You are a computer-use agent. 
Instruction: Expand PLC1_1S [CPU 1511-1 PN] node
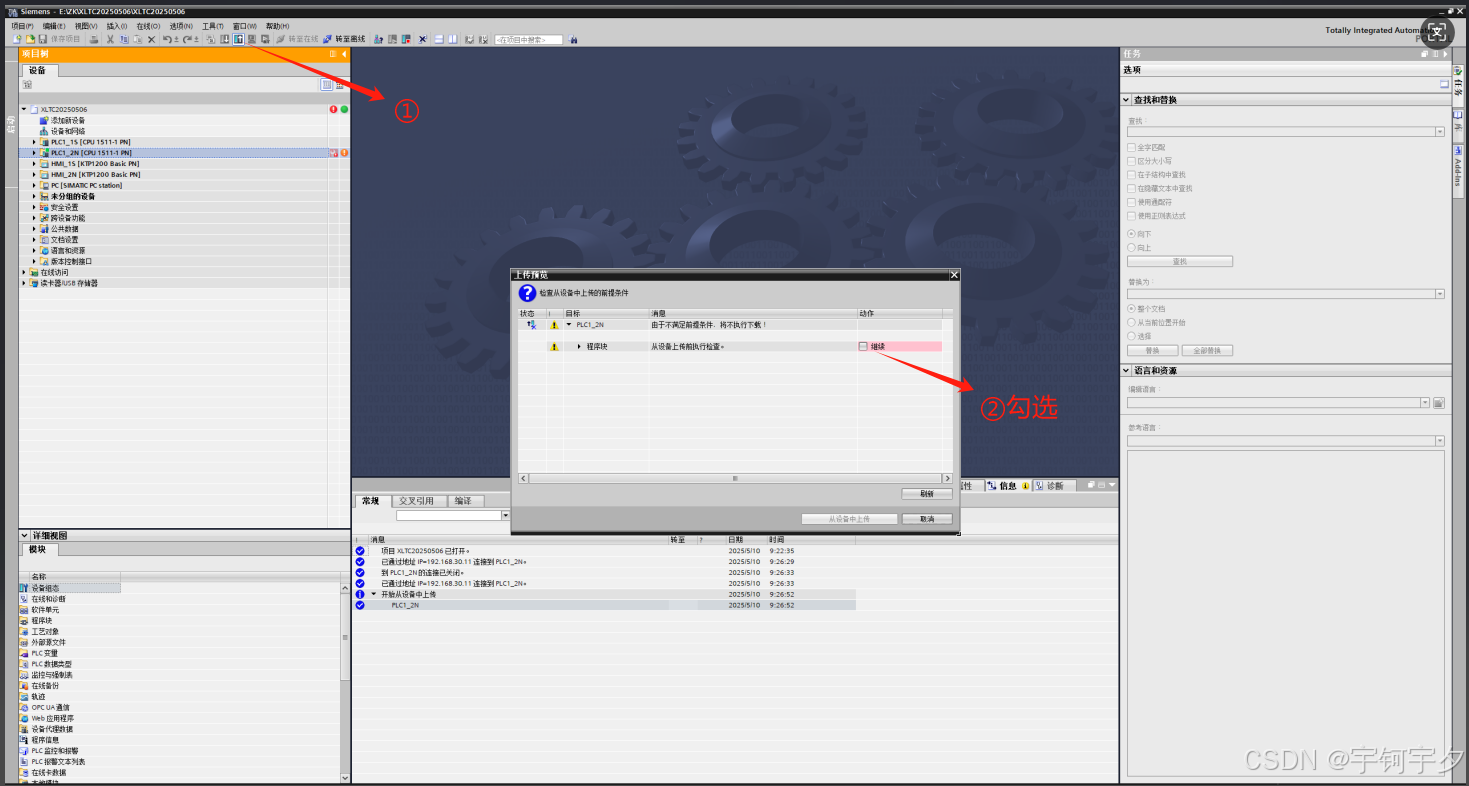click(34, 142)
